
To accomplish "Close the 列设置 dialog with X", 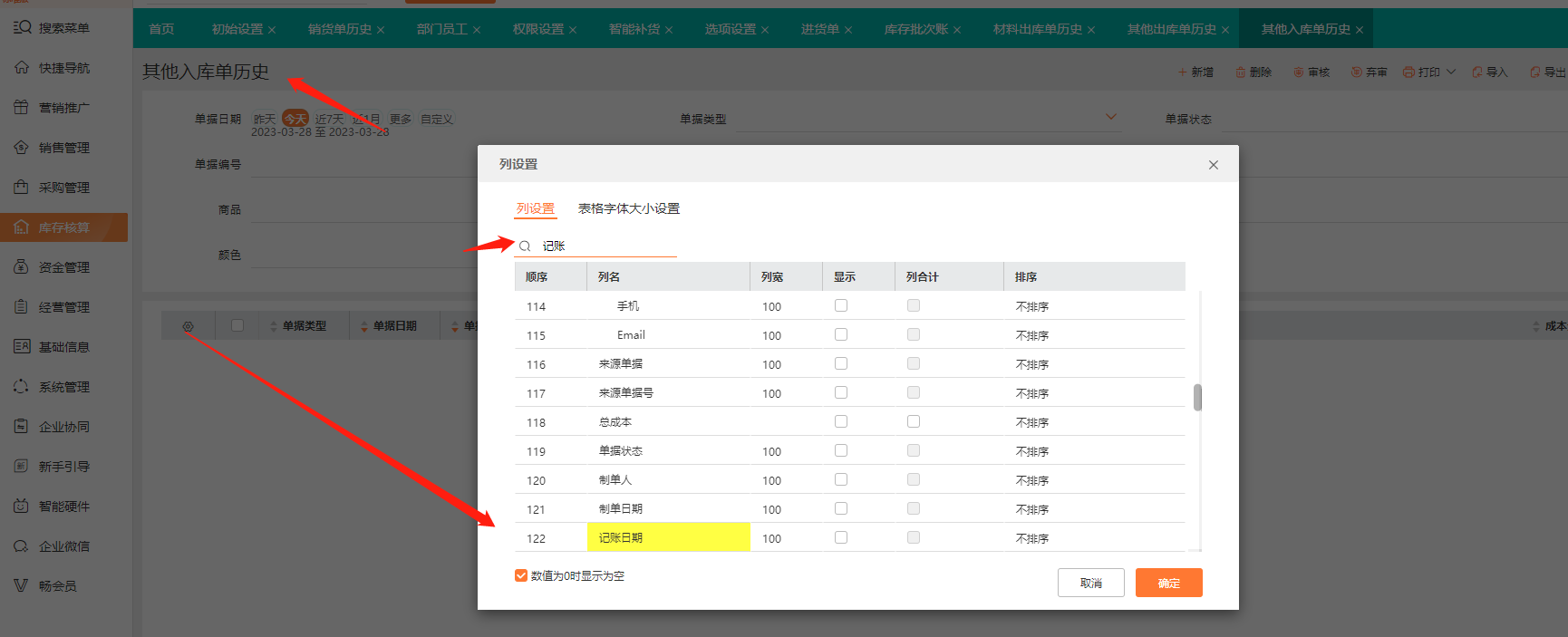I will 1214,165.
